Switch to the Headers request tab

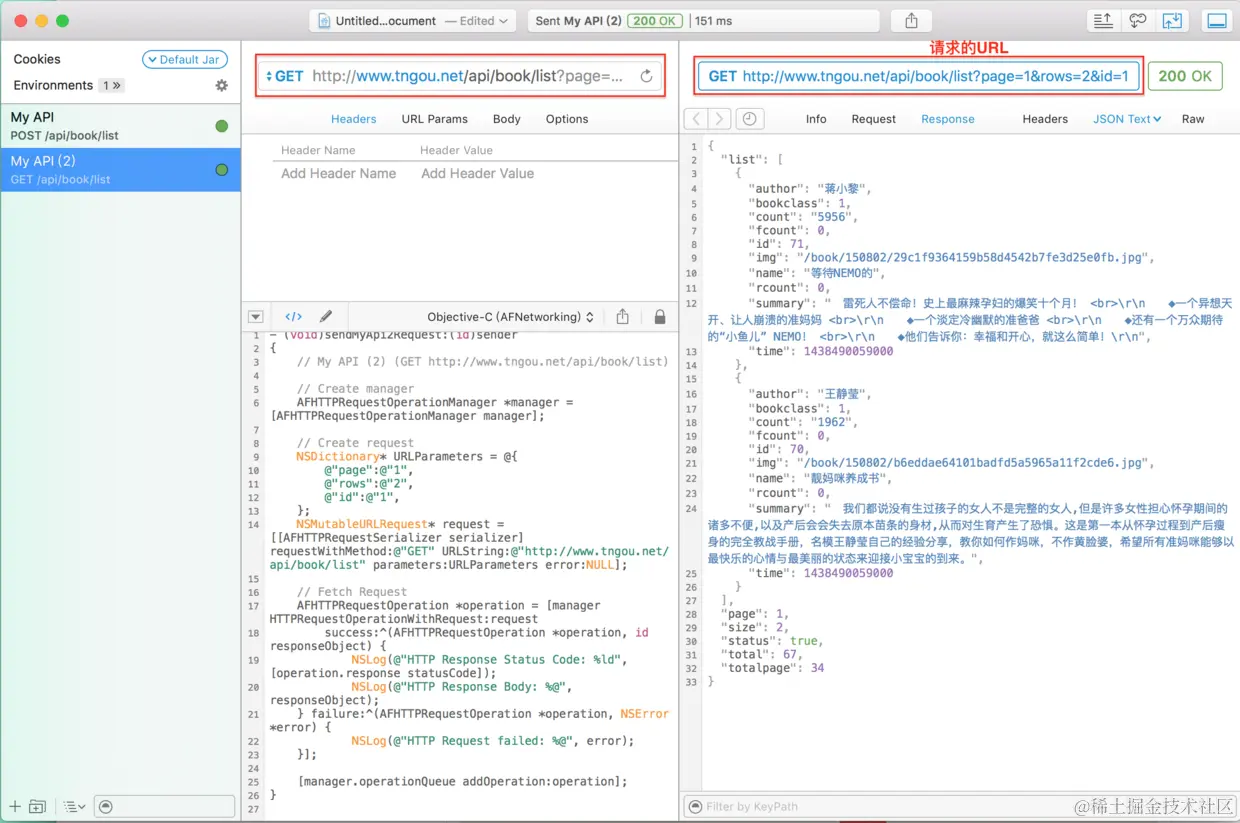coord(354,119)
